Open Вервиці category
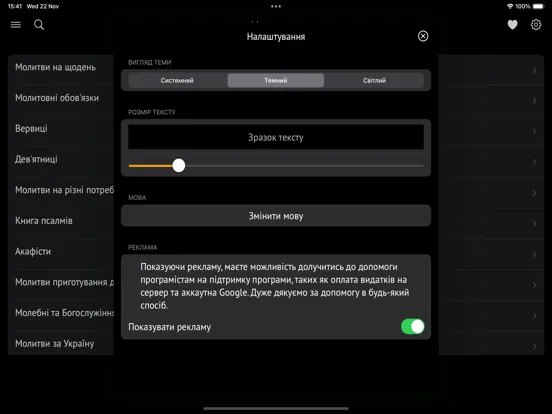 coord(61,131)
